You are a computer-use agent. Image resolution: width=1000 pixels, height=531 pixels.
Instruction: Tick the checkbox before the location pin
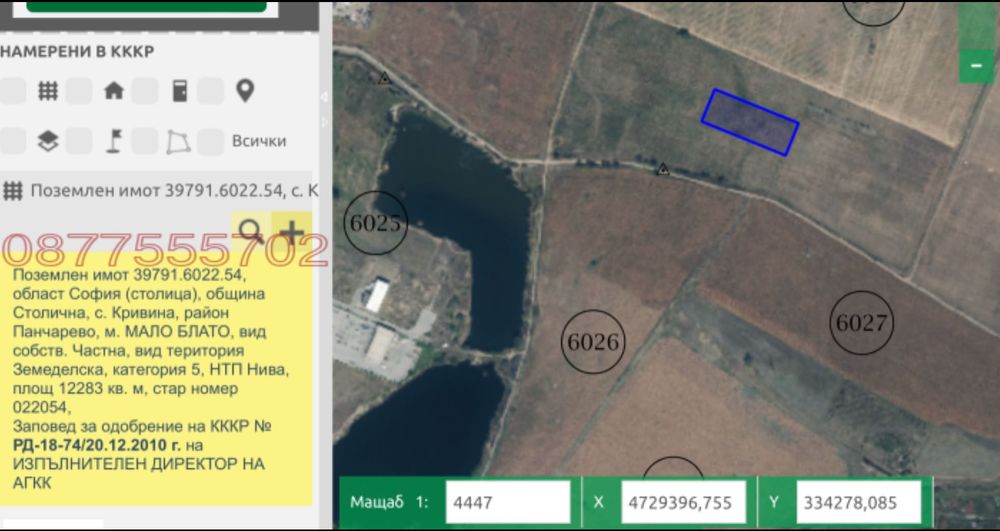[210, 91]
